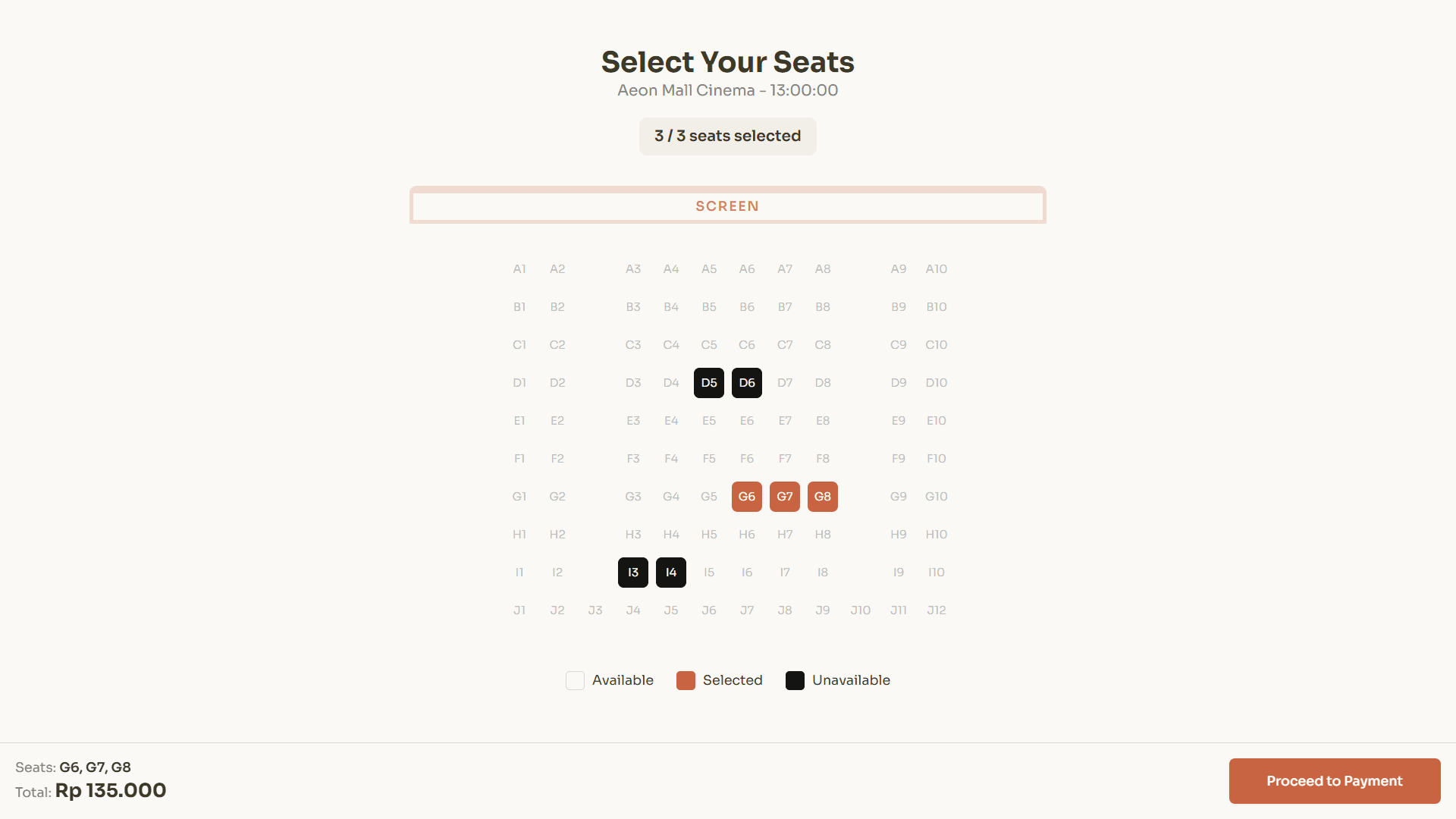The width and height of the screenshot is (1456, 819).
Task: Select seat A1 in the front row
Action: click(519, 268)
